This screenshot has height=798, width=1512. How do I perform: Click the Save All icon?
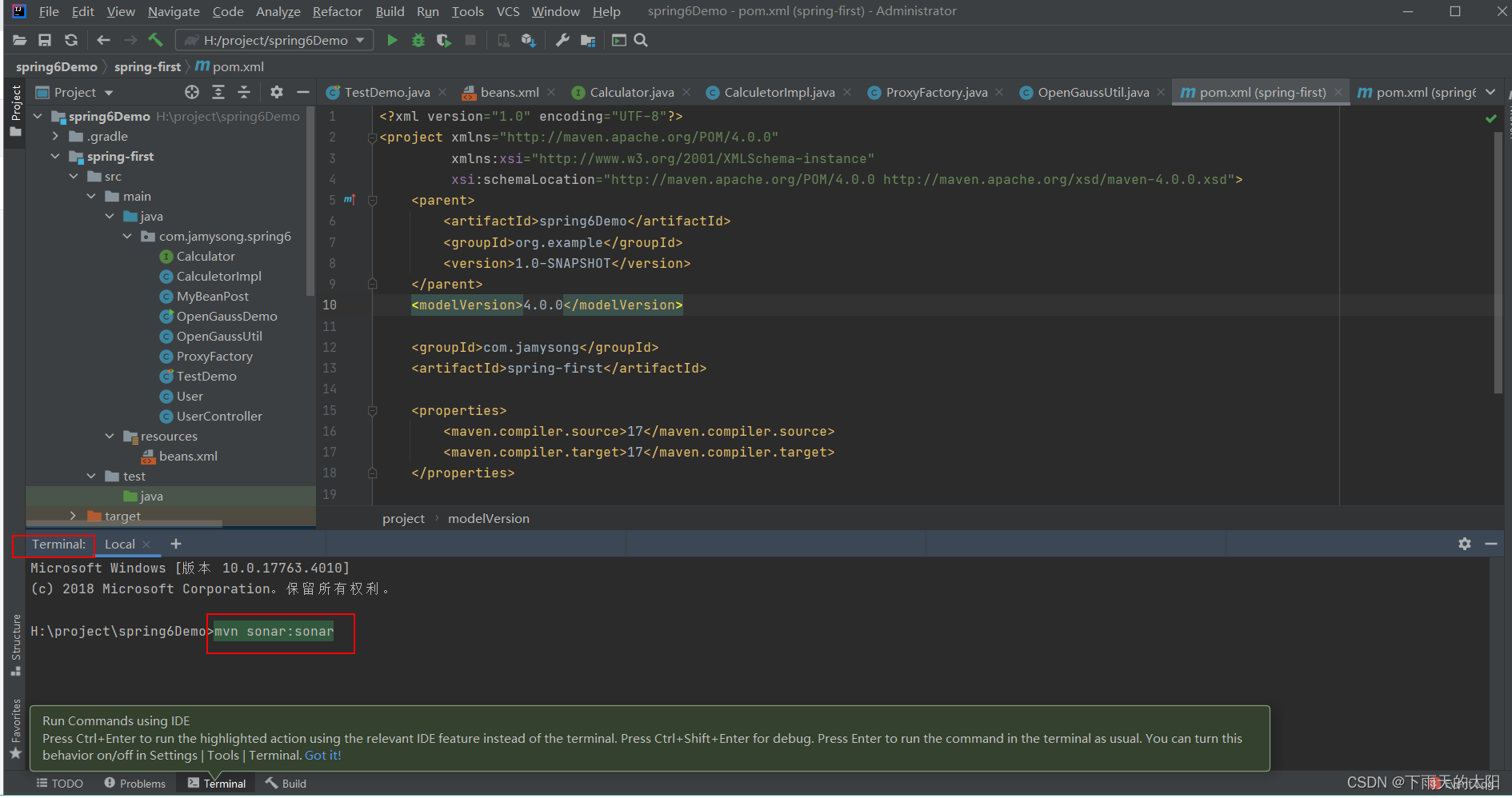[x=45, y=40]
